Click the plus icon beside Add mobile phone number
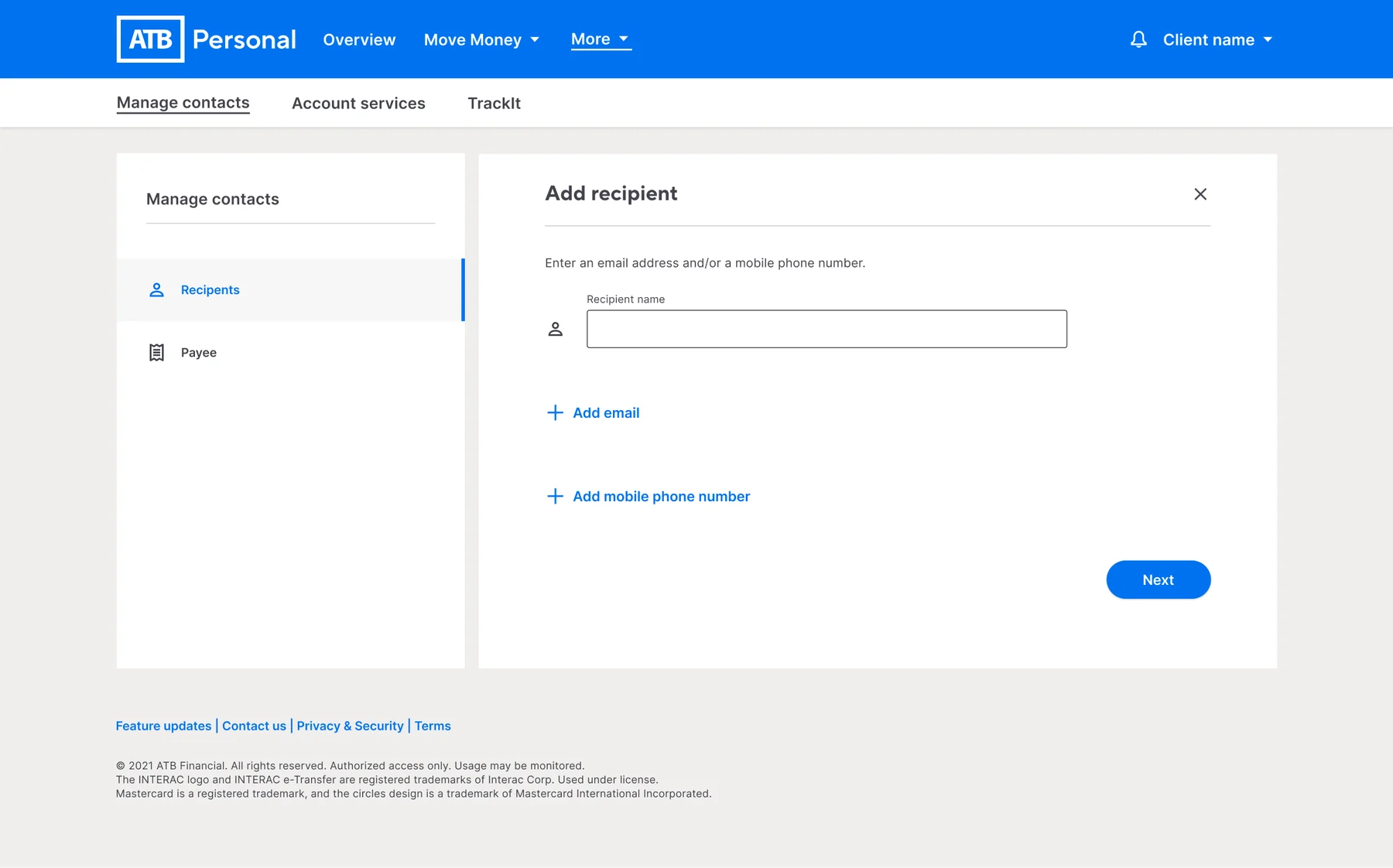Screen dimensions: 1393x868 click(555, 497)
